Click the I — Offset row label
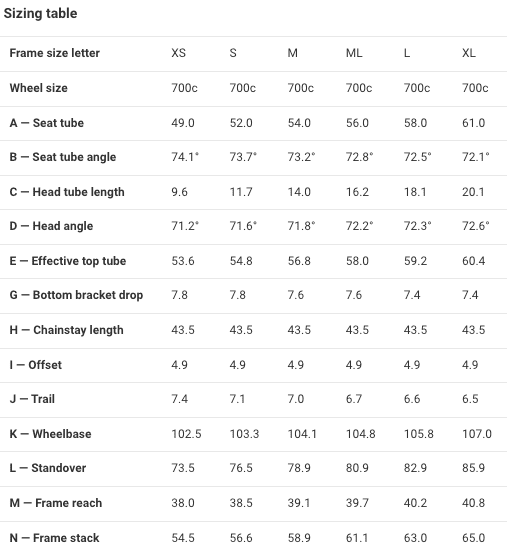The image size is (507, 553). [x=36, y=365]
